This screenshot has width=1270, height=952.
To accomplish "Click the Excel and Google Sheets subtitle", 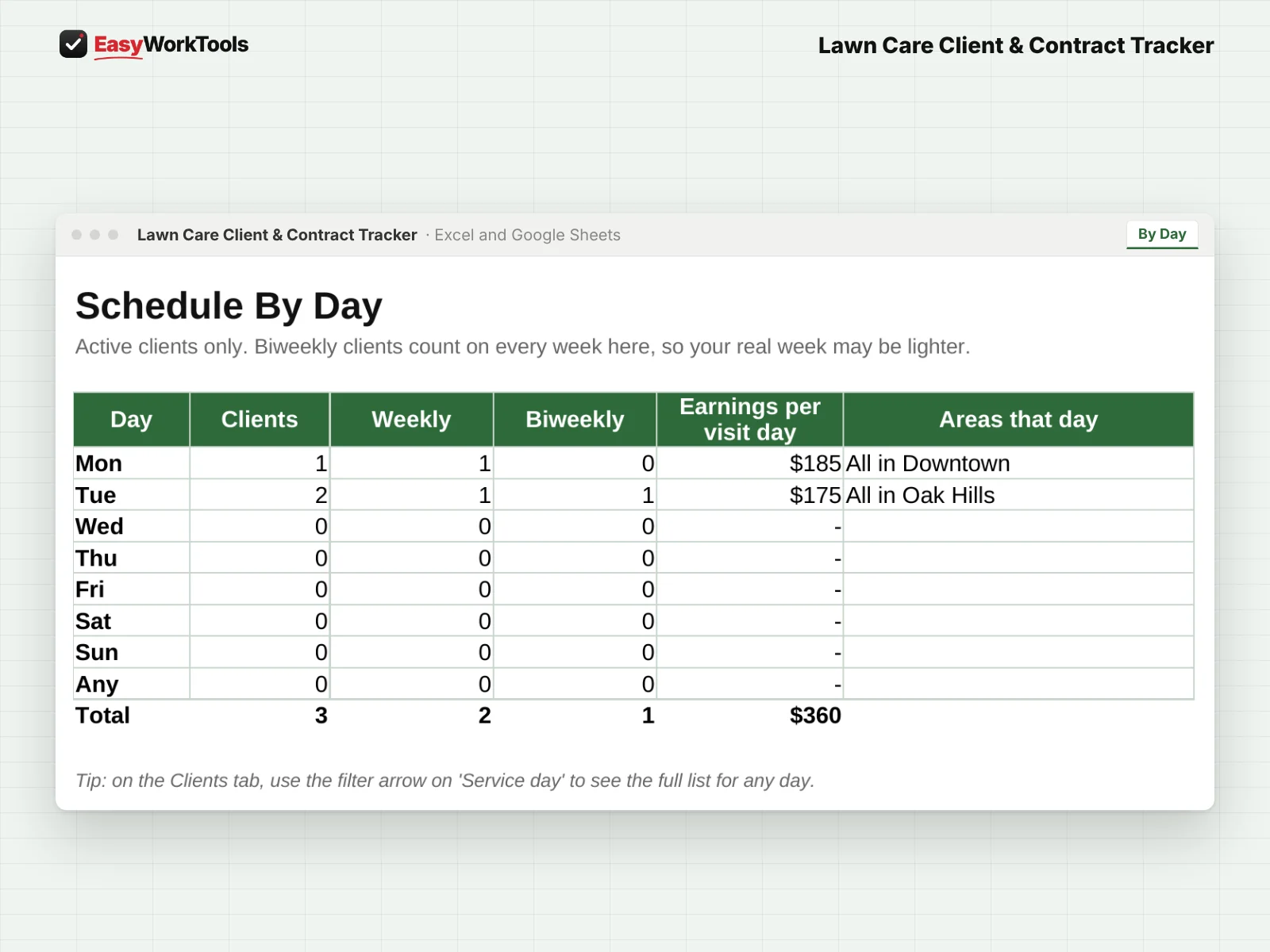I will click(527, 235).
